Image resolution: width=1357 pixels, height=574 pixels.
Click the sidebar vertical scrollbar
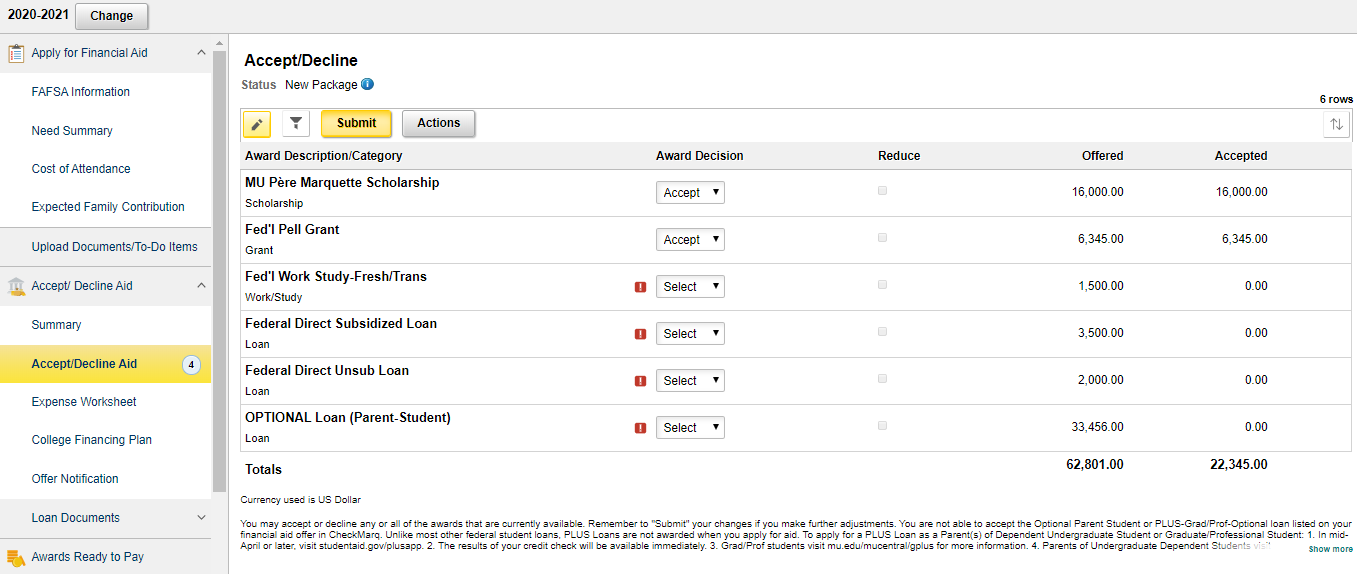pos(219,270)
